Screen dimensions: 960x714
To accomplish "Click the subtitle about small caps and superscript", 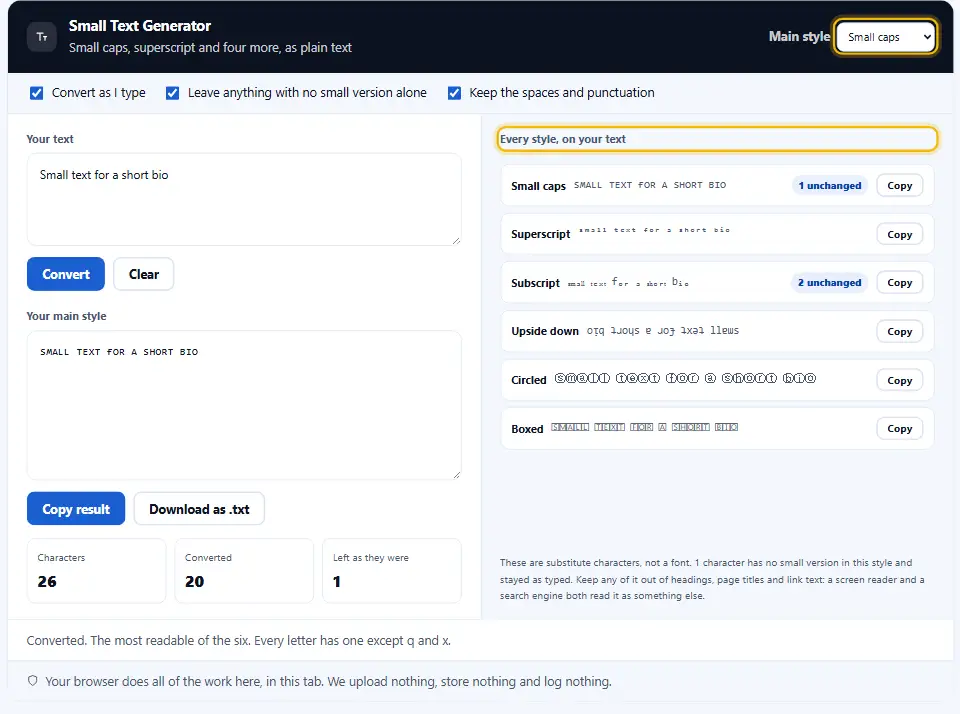I will tap(210, 48).
